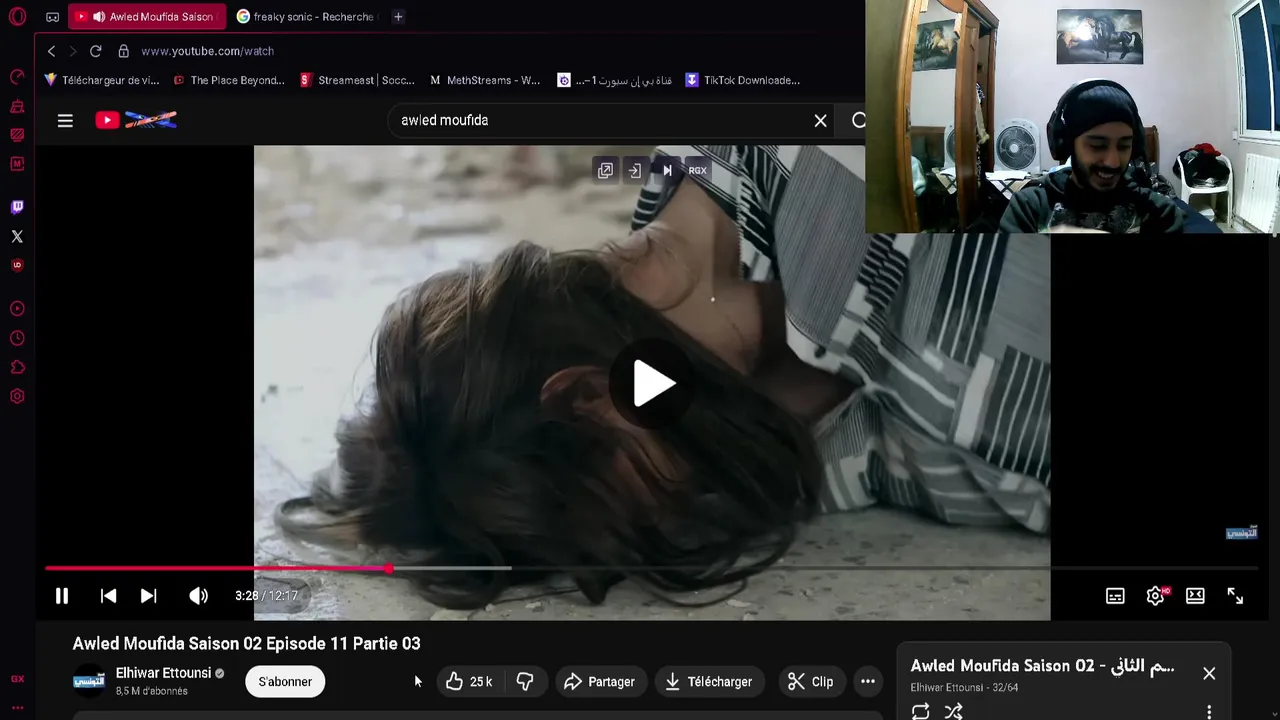The image size is (1280, 720).
Task: Click the overlay sidebar-arrow icon on video
Action: point(635,170)
